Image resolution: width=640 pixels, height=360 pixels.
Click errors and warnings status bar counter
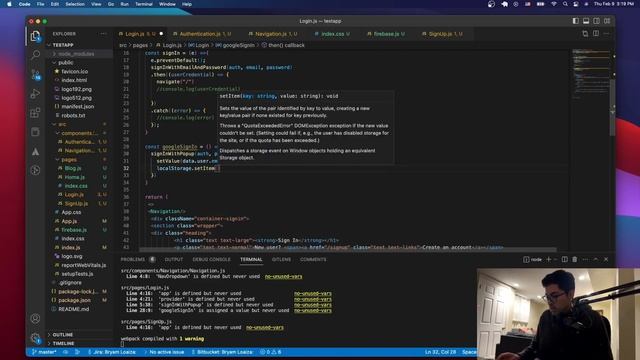(271, 352)
